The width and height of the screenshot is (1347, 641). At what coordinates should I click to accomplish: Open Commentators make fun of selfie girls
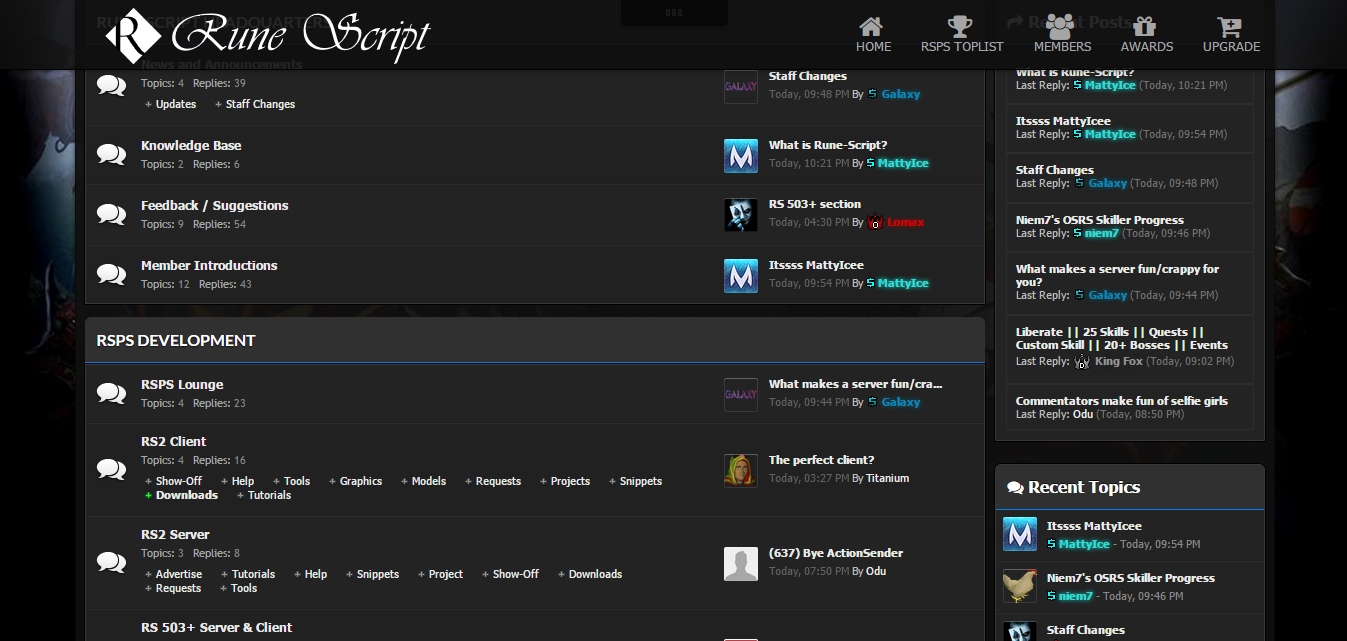[x=1122, y=401]
